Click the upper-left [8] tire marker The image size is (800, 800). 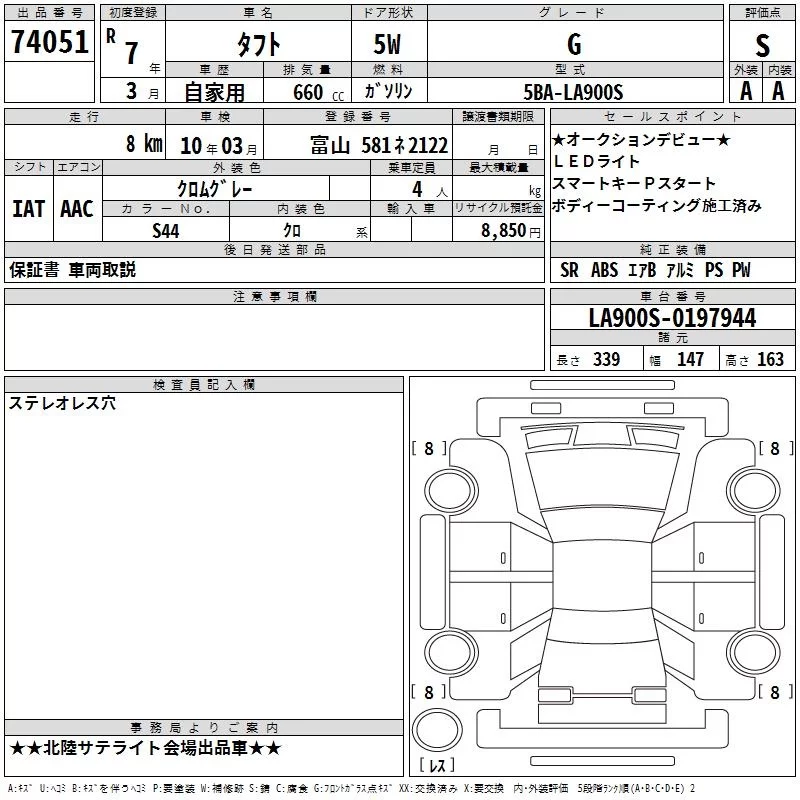click(x=429, y=449)
